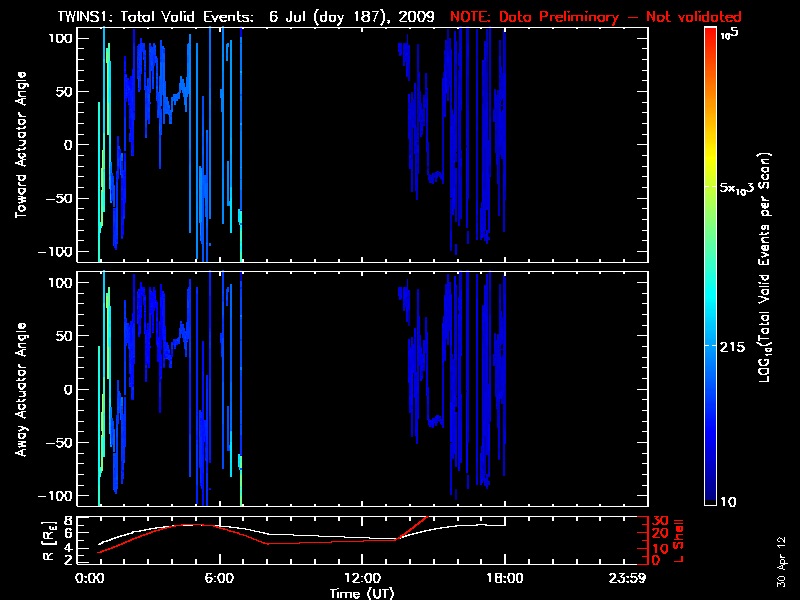
Task: Click the 'Toward Actuator Angle' axis label
Action: pyautogui.click(x=20, y=145)
